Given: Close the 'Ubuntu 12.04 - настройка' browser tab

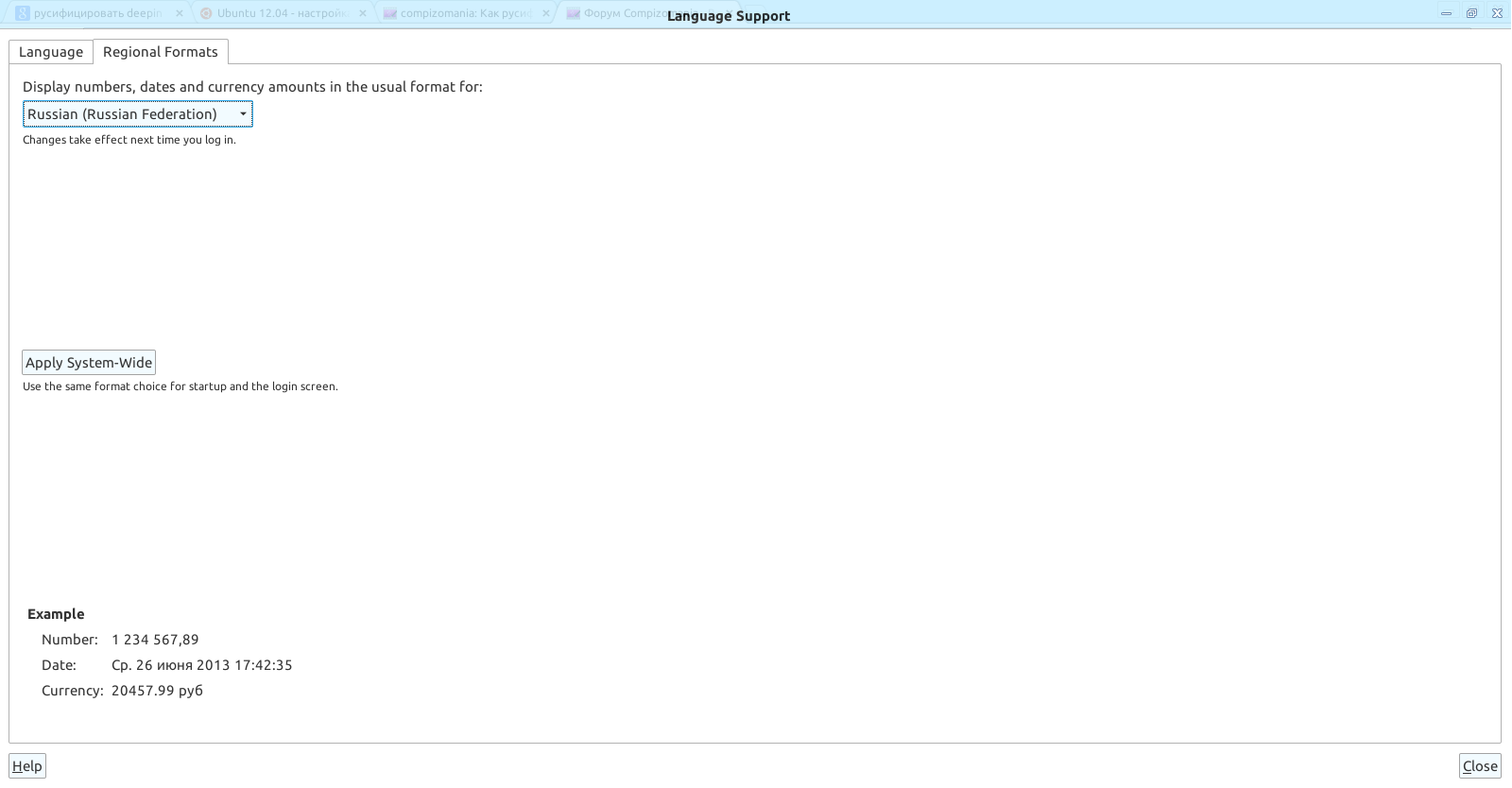Looking at the screenshot, I should 363,13.
